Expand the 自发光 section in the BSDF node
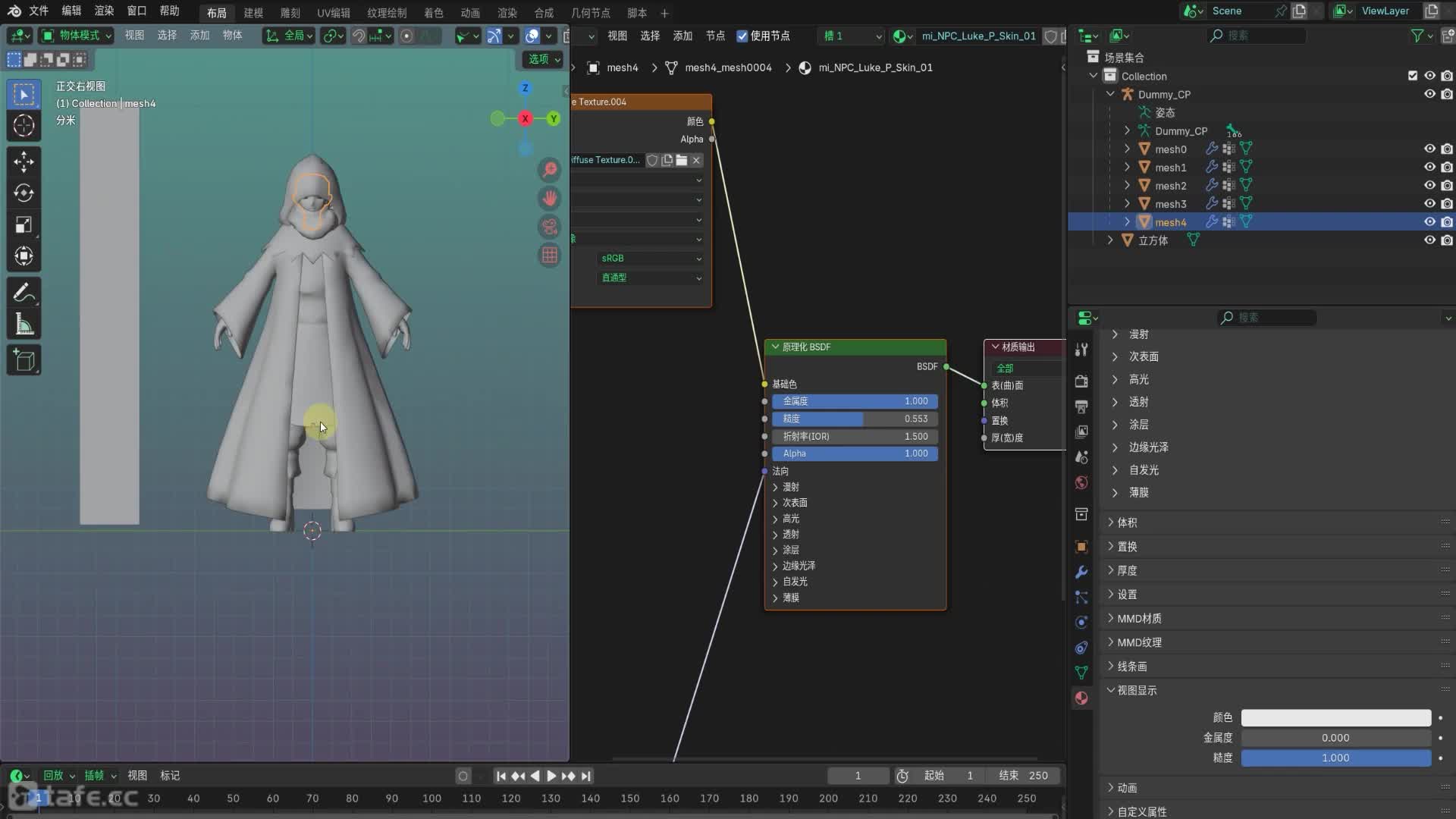1456x819 pixels. pos(792,582)
